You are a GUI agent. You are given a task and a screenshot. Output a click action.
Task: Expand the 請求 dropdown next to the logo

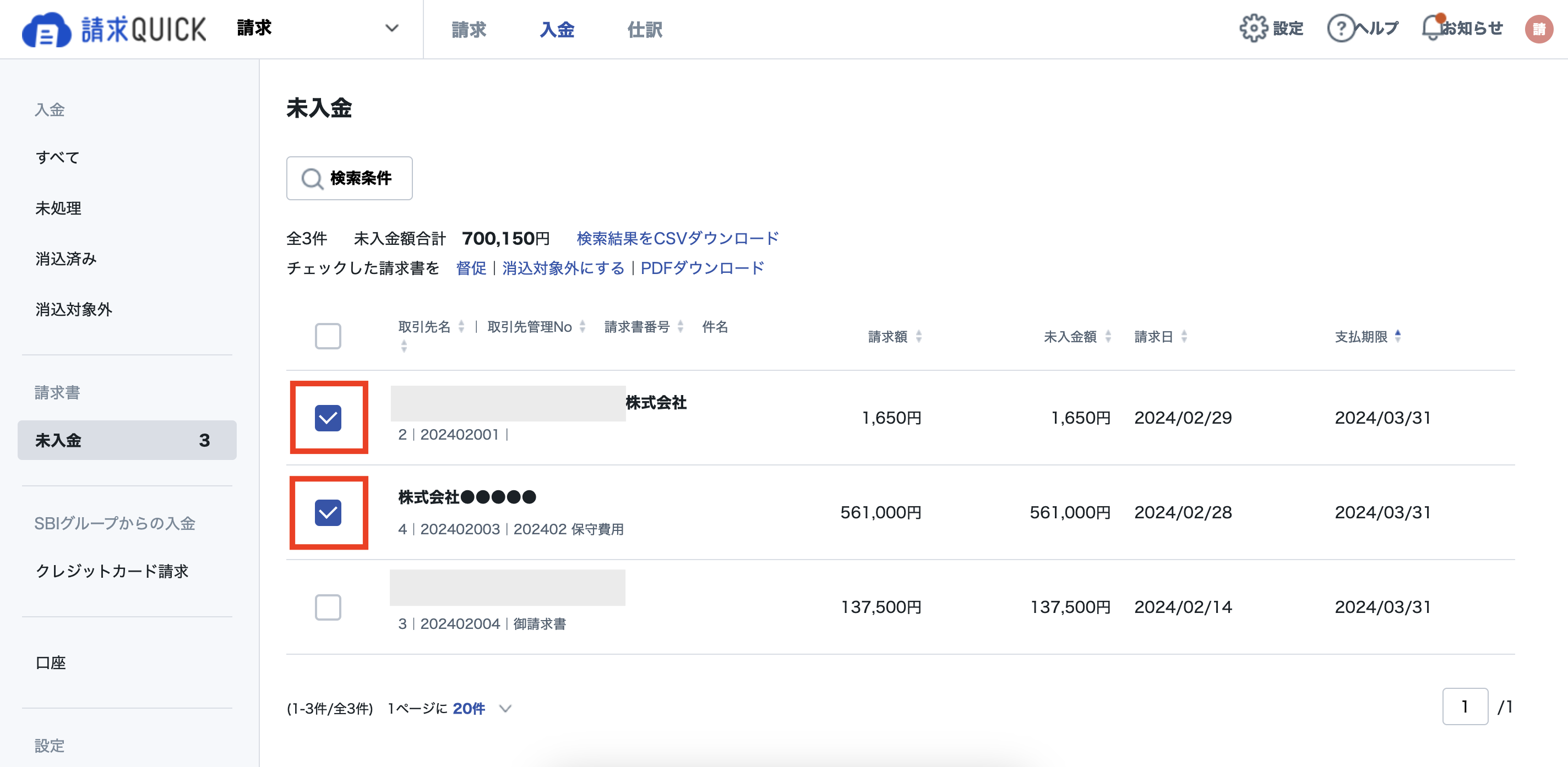pos(392,28)
